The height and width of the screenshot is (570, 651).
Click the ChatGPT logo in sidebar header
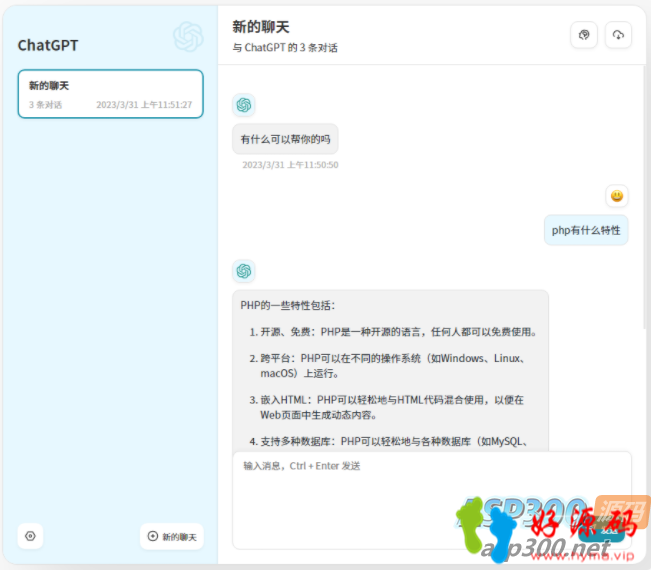pos(188,37)
